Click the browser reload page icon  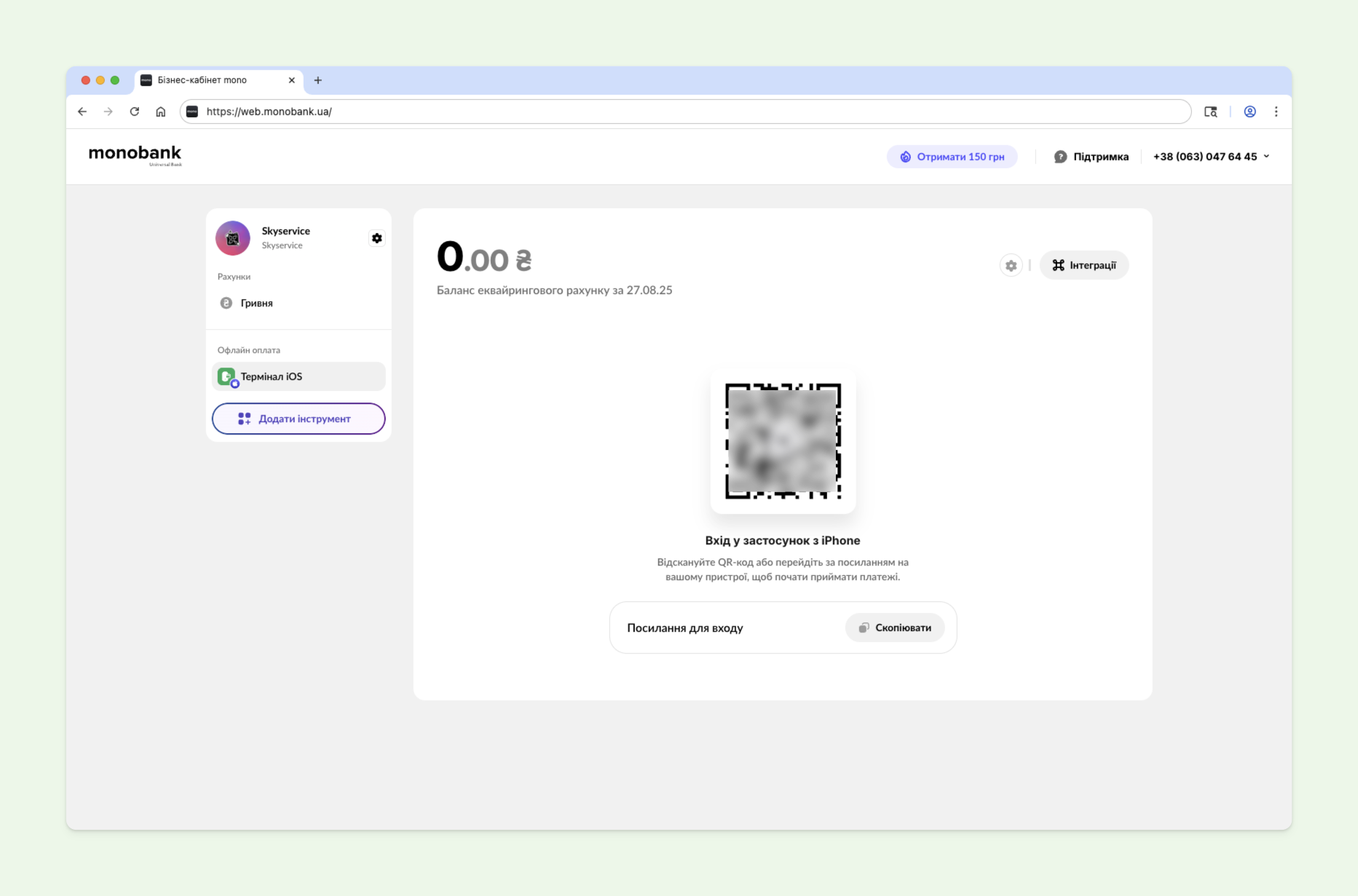point(135,111)
